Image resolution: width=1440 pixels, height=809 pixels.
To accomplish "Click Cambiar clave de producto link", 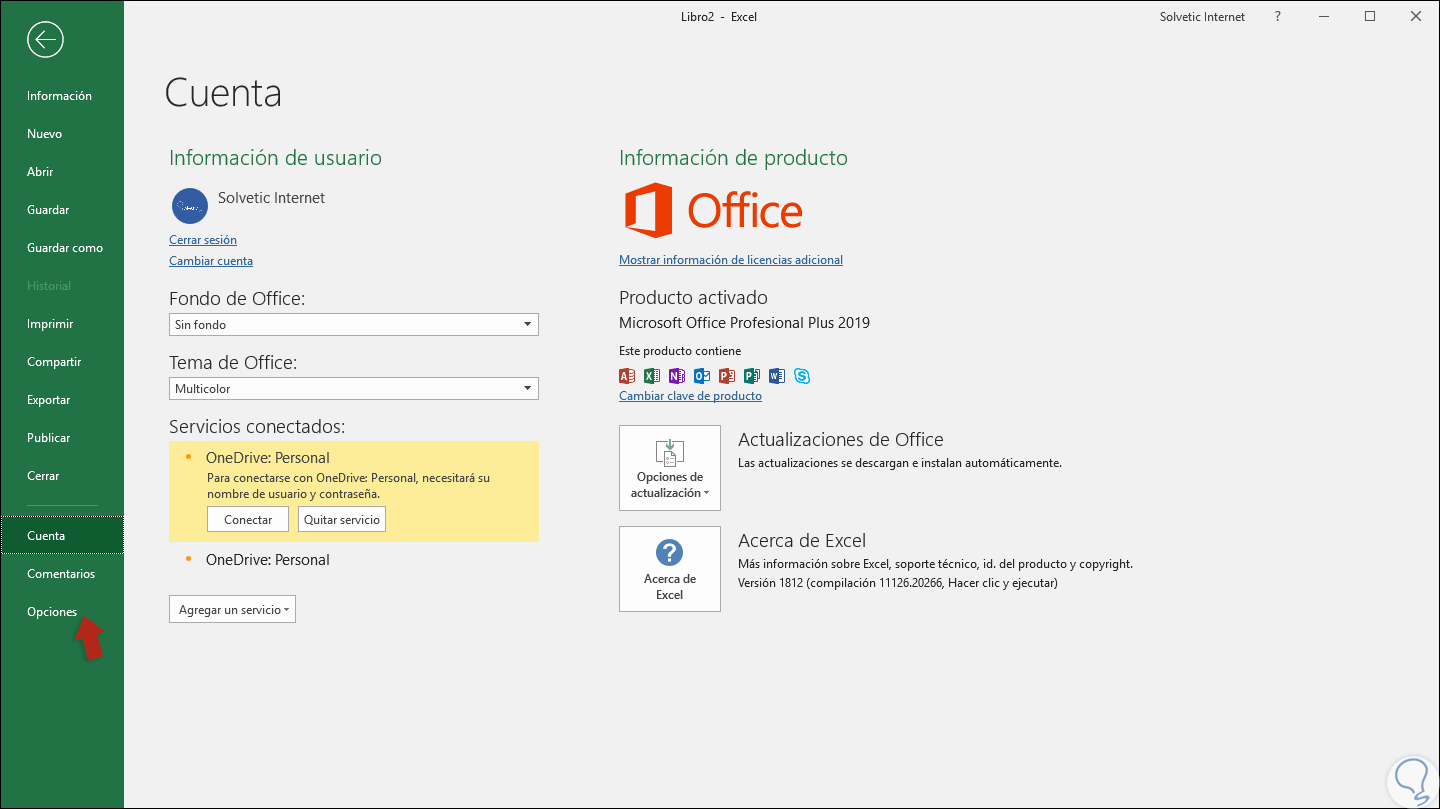I will (690, 396).
